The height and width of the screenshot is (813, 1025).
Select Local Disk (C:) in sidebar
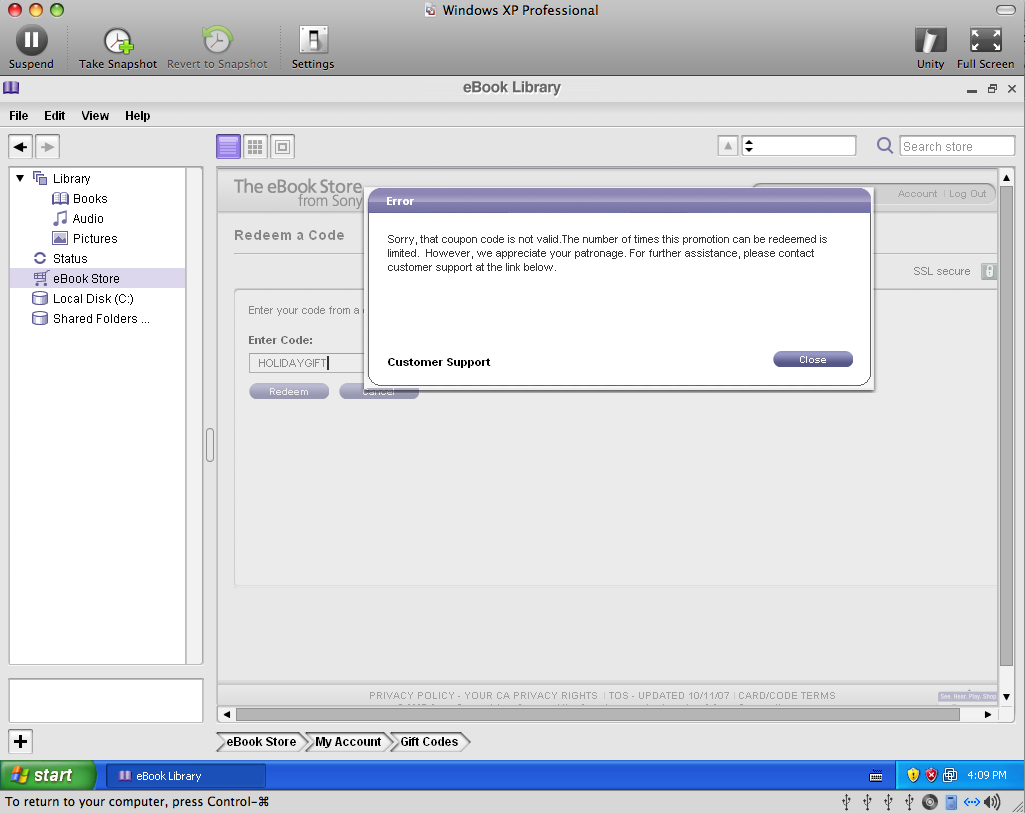(x=93, y=299)
